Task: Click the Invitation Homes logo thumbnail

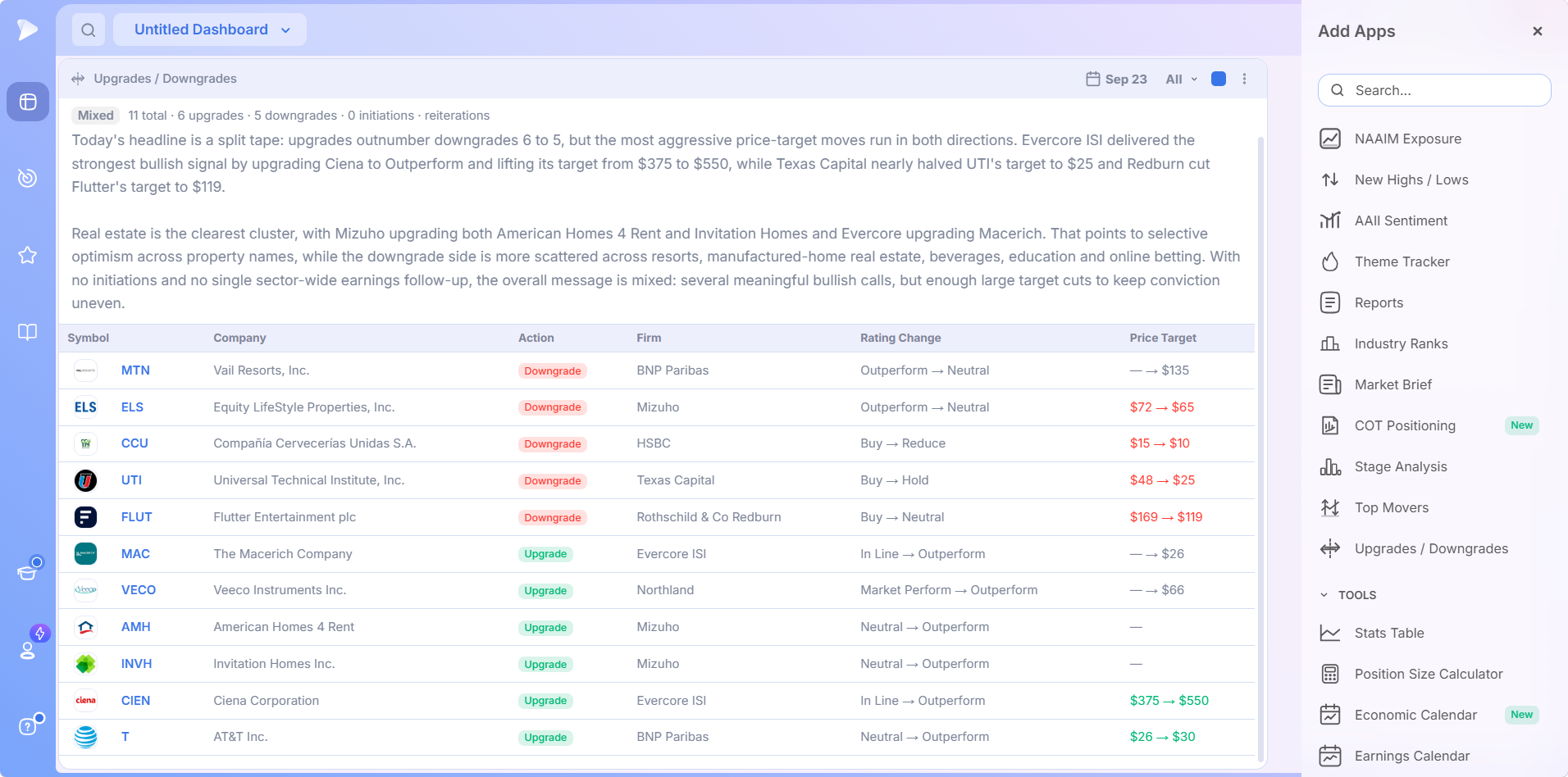Action: coord(85,664)
